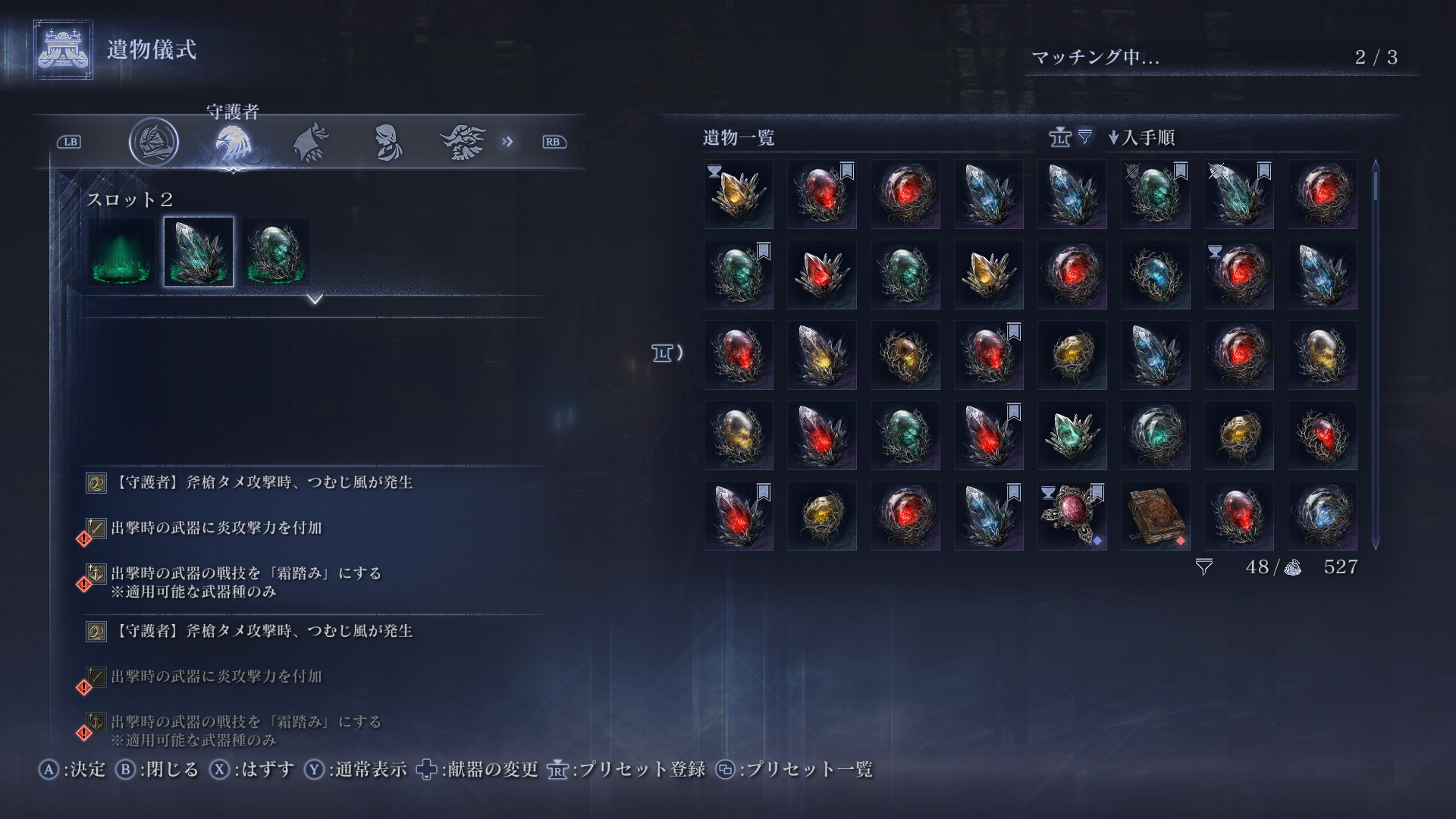Expand the slot panel with down chevron
1456x819 pixels.
pyautogui.click(x=315, y=300)
